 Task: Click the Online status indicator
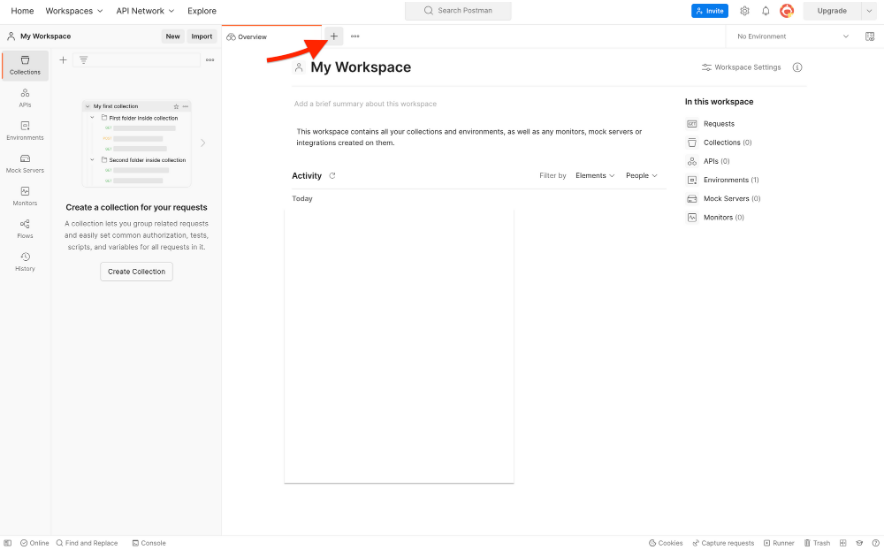click(34, 543)
